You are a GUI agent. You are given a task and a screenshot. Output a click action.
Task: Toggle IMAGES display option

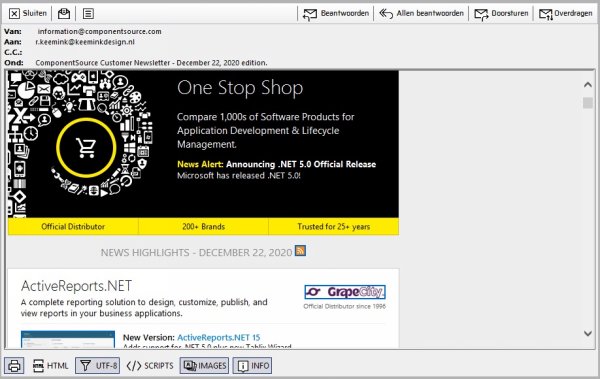tap(204, 366)
